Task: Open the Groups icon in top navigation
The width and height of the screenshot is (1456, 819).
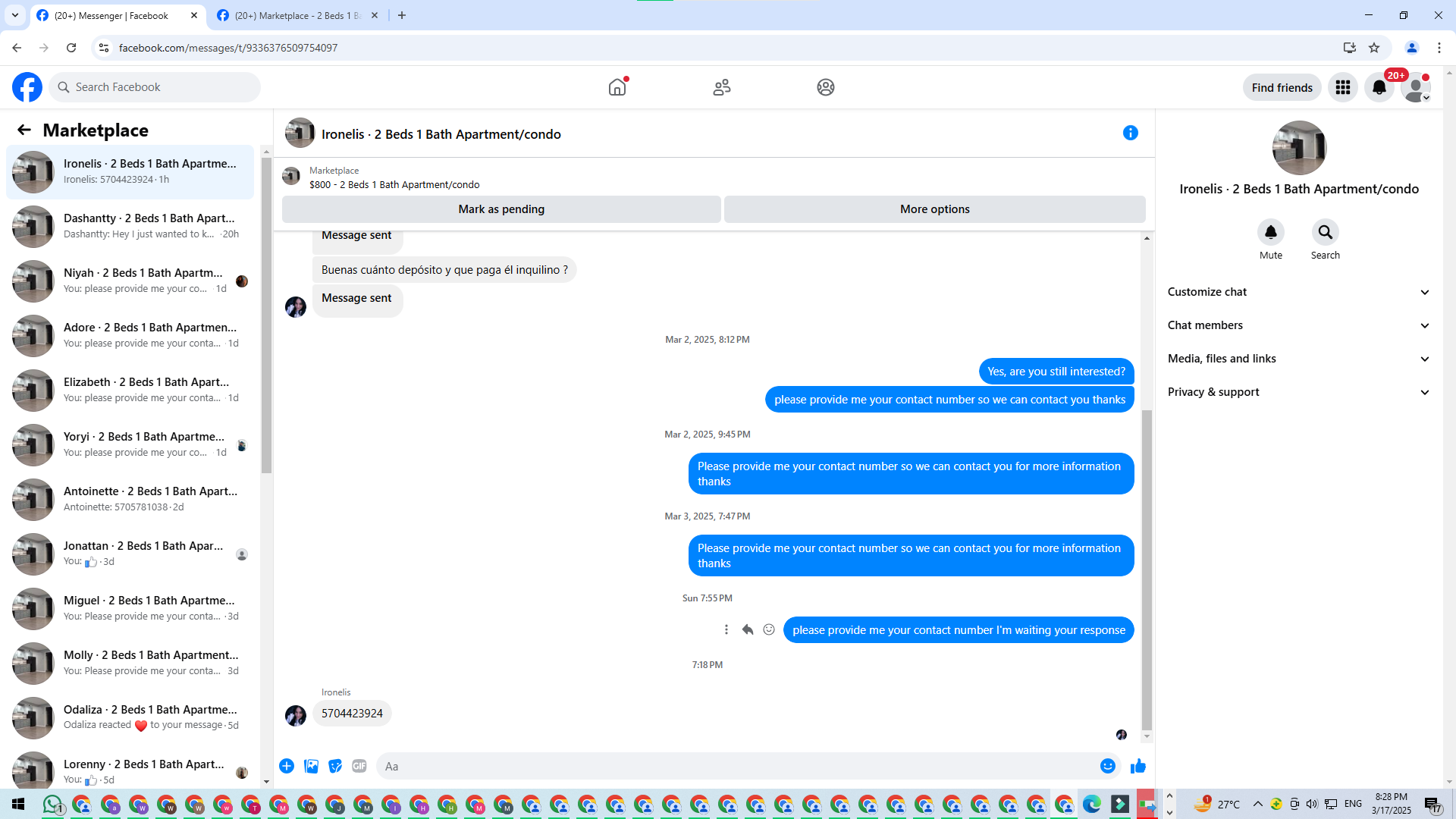Action: click(x=826, y=87)
